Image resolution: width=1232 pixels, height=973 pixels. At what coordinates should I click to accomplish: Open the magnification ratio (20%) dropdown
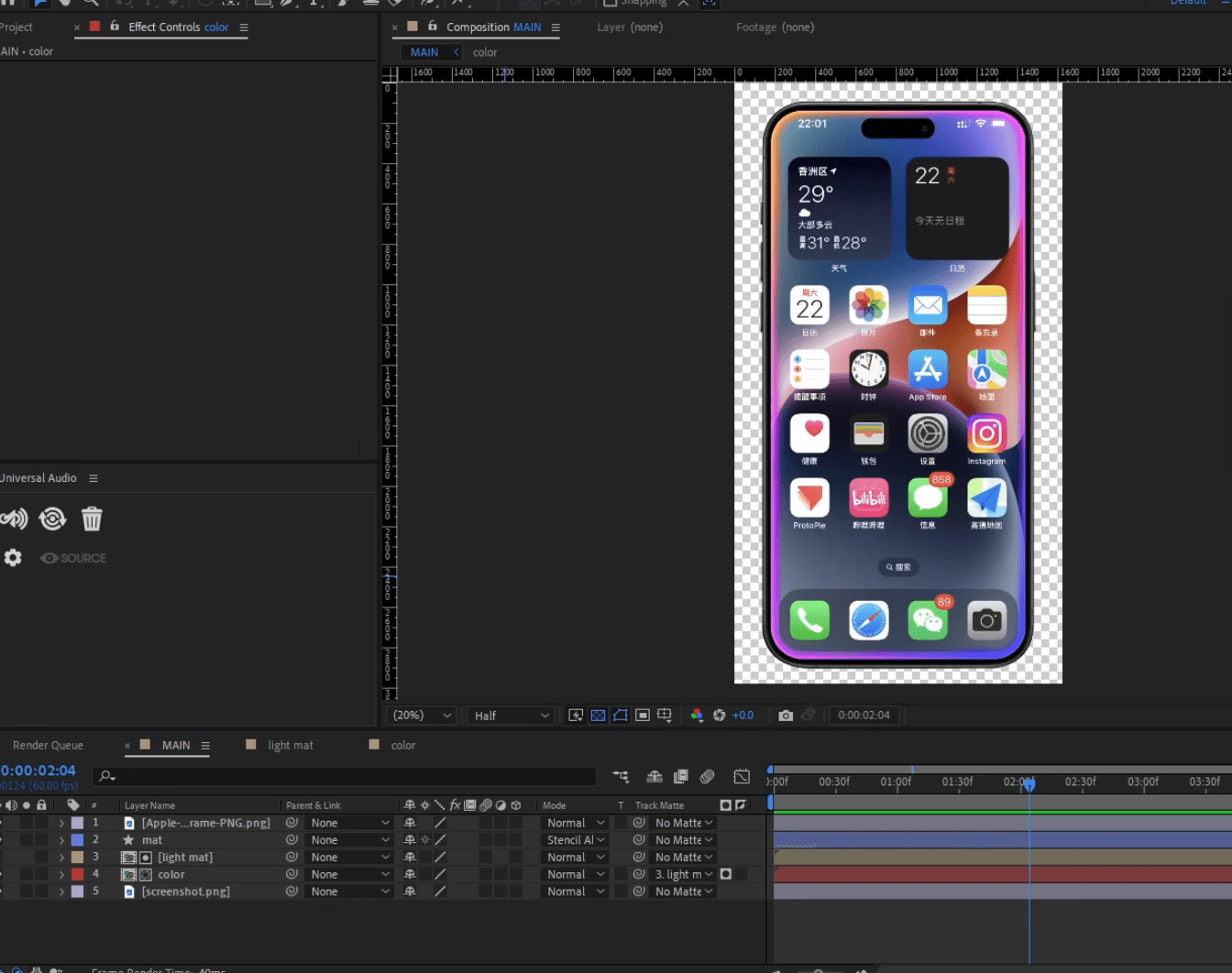pyautogui.click(x=422, y=716)
